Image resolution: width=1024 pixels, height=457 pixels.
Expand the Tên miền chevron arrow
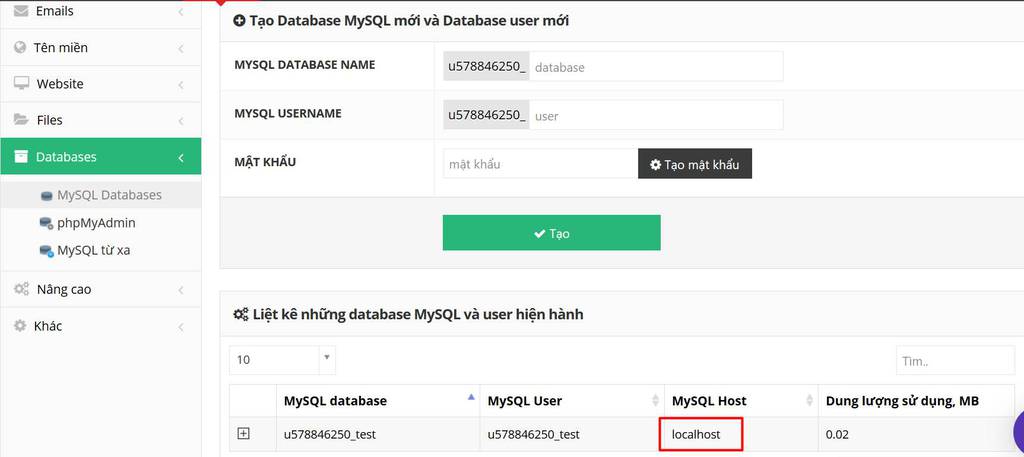point(181,48)
